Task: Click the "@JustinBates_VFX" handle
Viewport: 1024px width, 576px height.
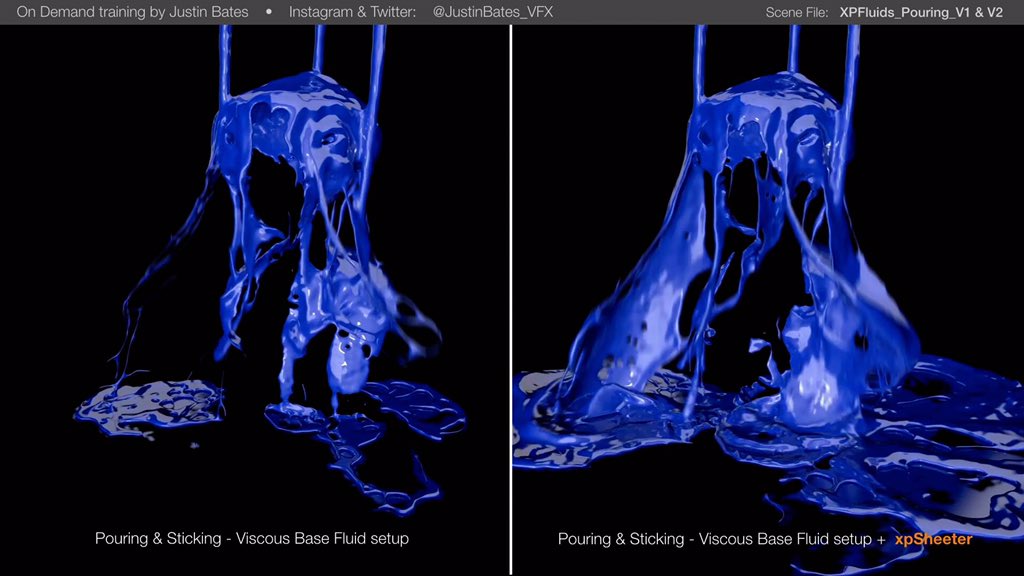Action: click(x=493, y=12)
